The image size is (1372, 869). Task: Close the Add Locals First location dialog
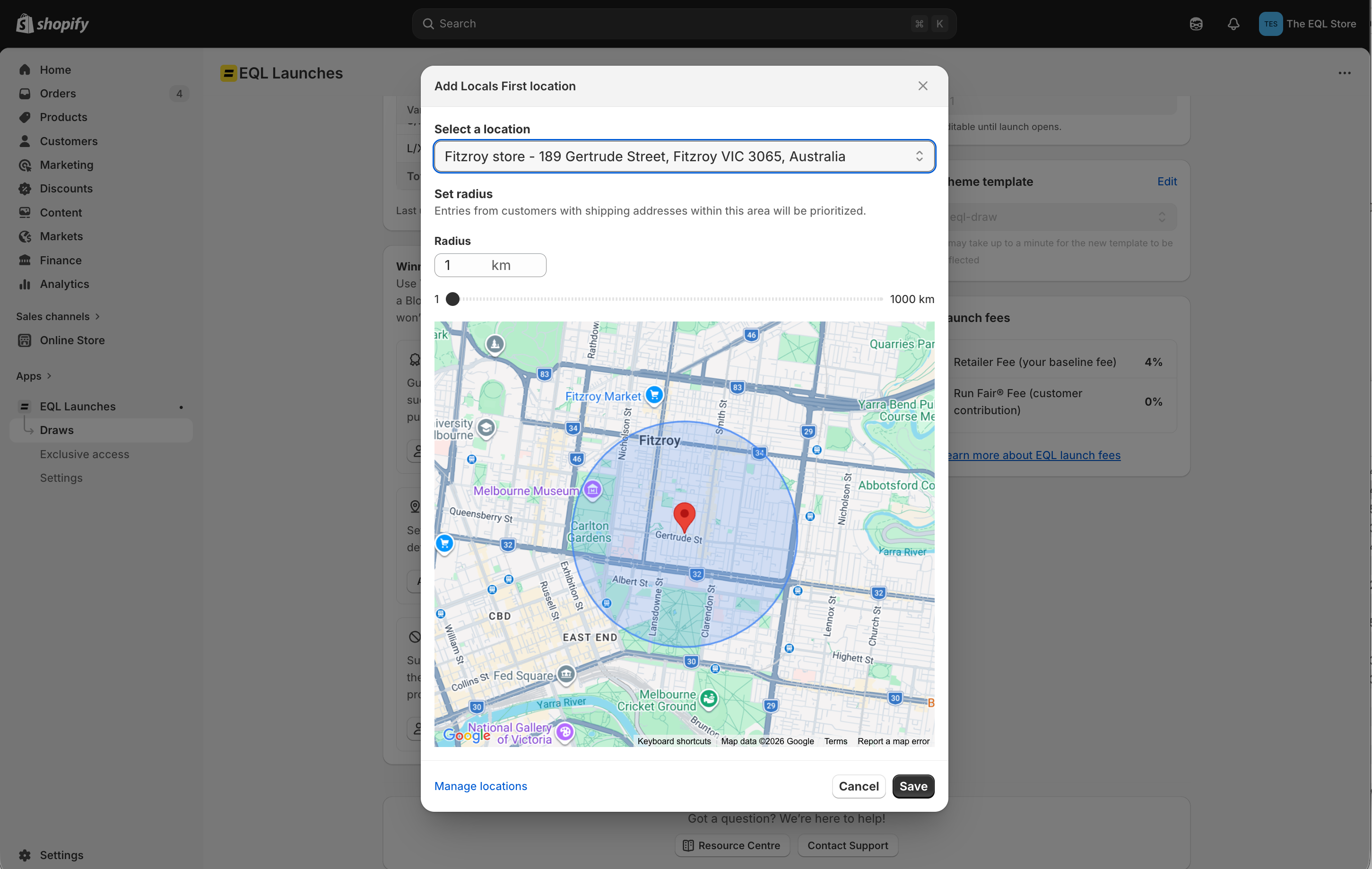pyautogui.click(x=923, y=86)
